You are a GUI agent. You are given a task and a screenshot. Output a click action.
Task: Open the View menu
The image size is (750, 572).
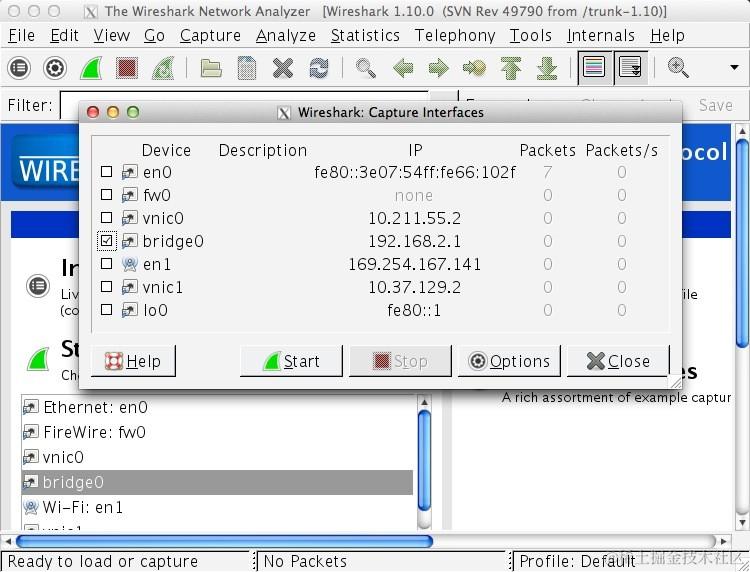click(x=111, y=35)
